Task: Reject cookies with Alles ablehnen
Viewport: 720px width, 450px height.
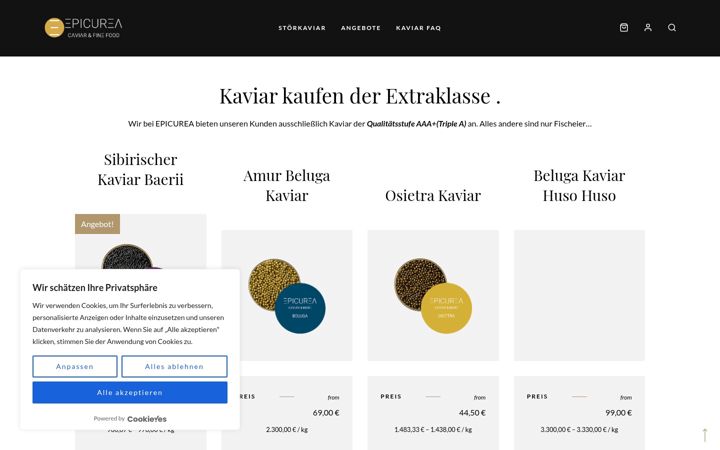Action: (x=174, y=366)
